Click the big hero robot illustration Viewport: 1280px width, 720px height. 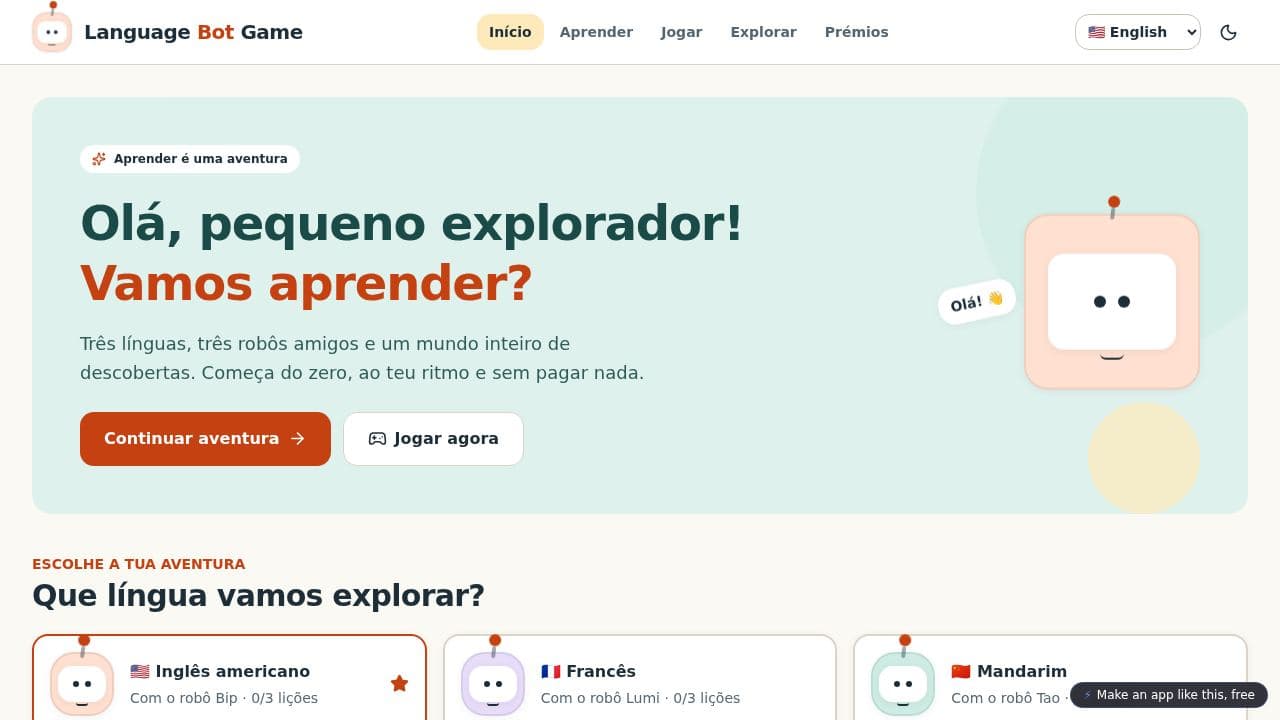pyautogui.click(x=1112, y=295)
